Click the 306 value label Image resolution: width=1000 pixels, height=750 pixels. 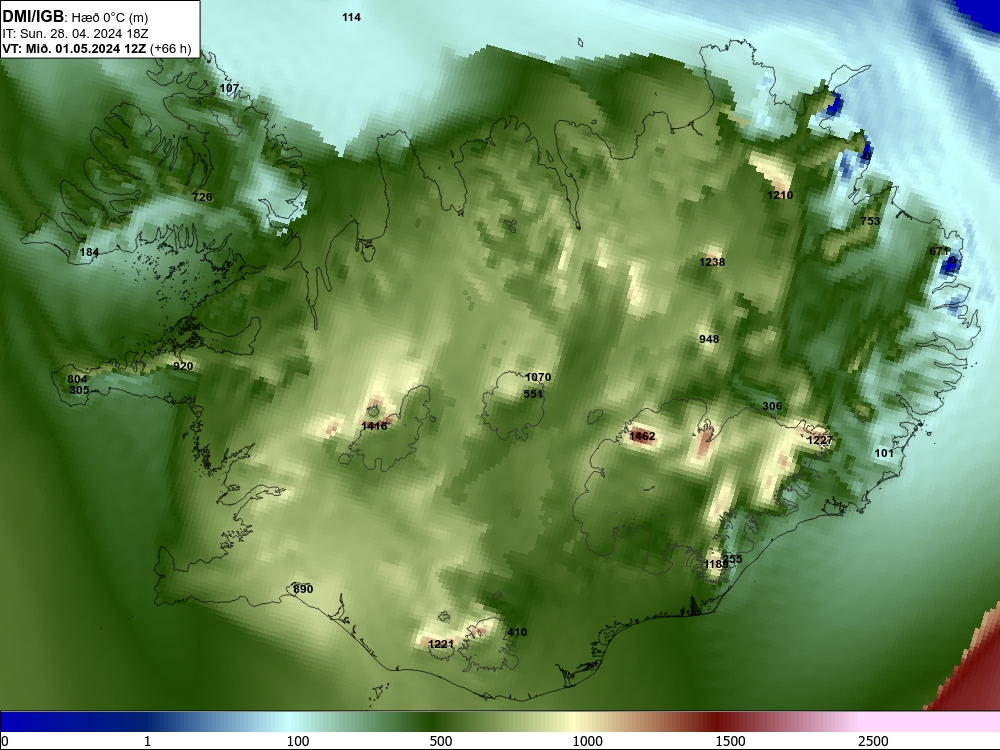[772, 406]
